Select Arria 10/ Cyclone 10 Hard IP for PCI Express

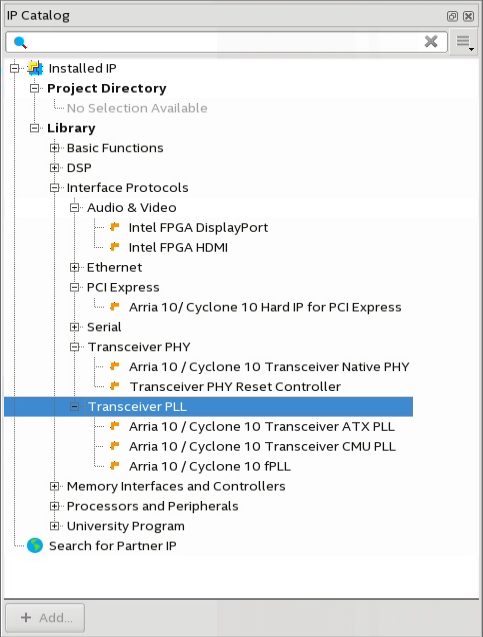click(x=265, y=307)
